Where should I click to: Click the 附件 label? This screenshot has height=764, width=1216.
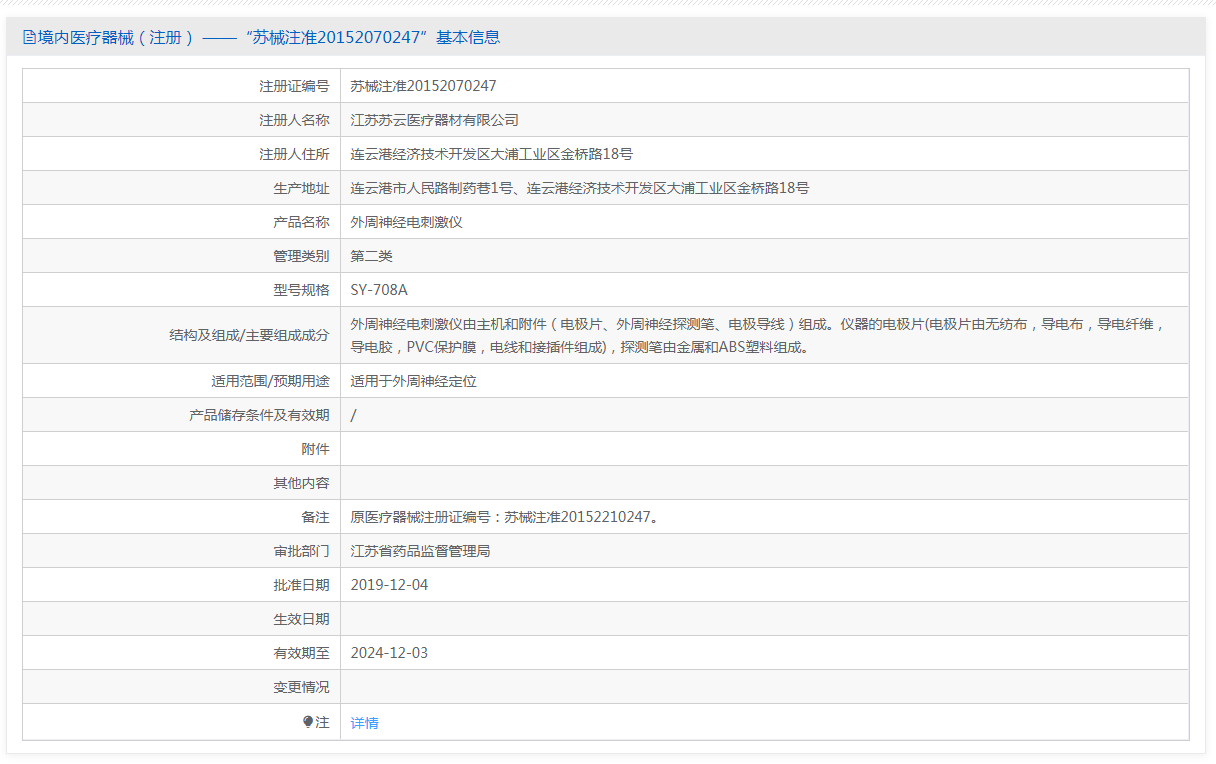tap(315, 449)
